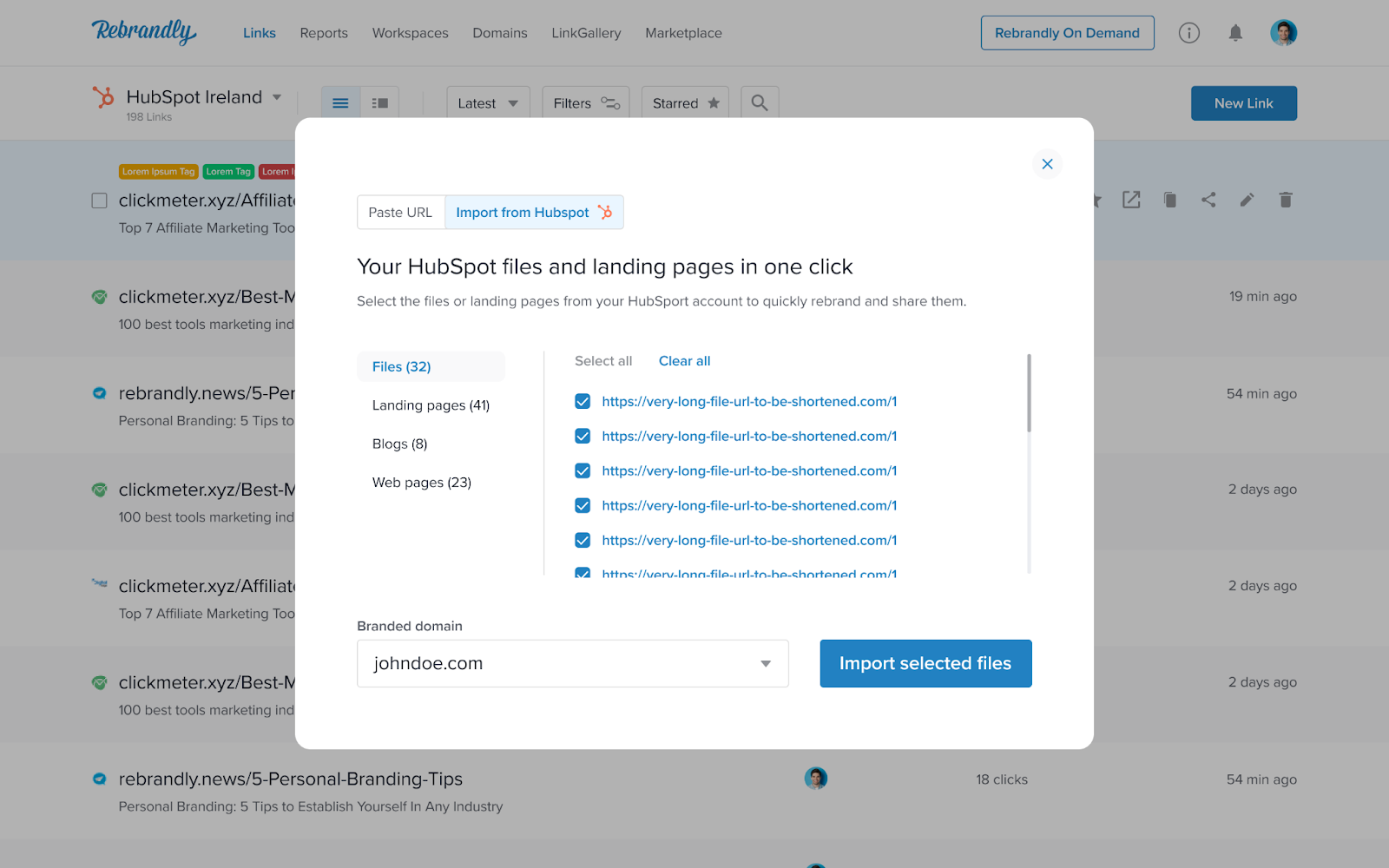Viewport: 1389px width, 868px height.
Task: Click the Rebrandly logo
Action: click(144, 32)
